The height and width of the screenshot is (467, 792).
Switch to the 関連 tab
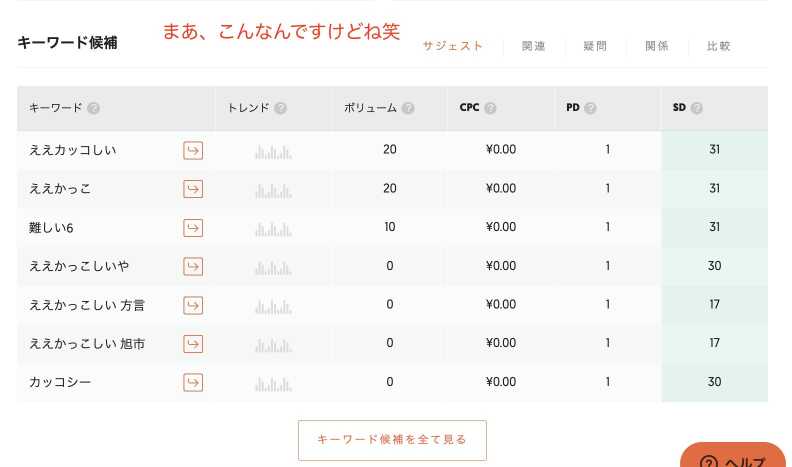coord(533,46)
